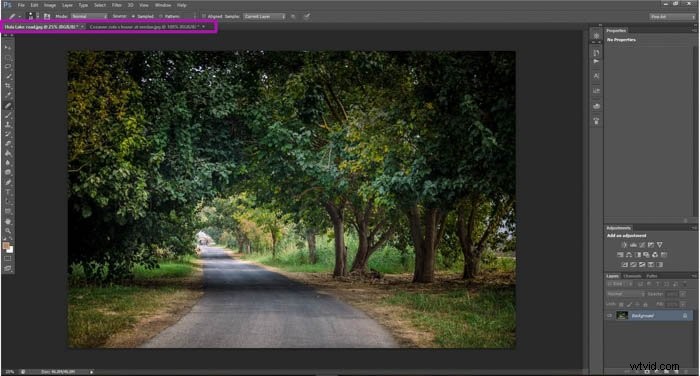Select the Rectangular Marquee tool
Viewport: 700px width, 376px height.
[x=8, y=57]
